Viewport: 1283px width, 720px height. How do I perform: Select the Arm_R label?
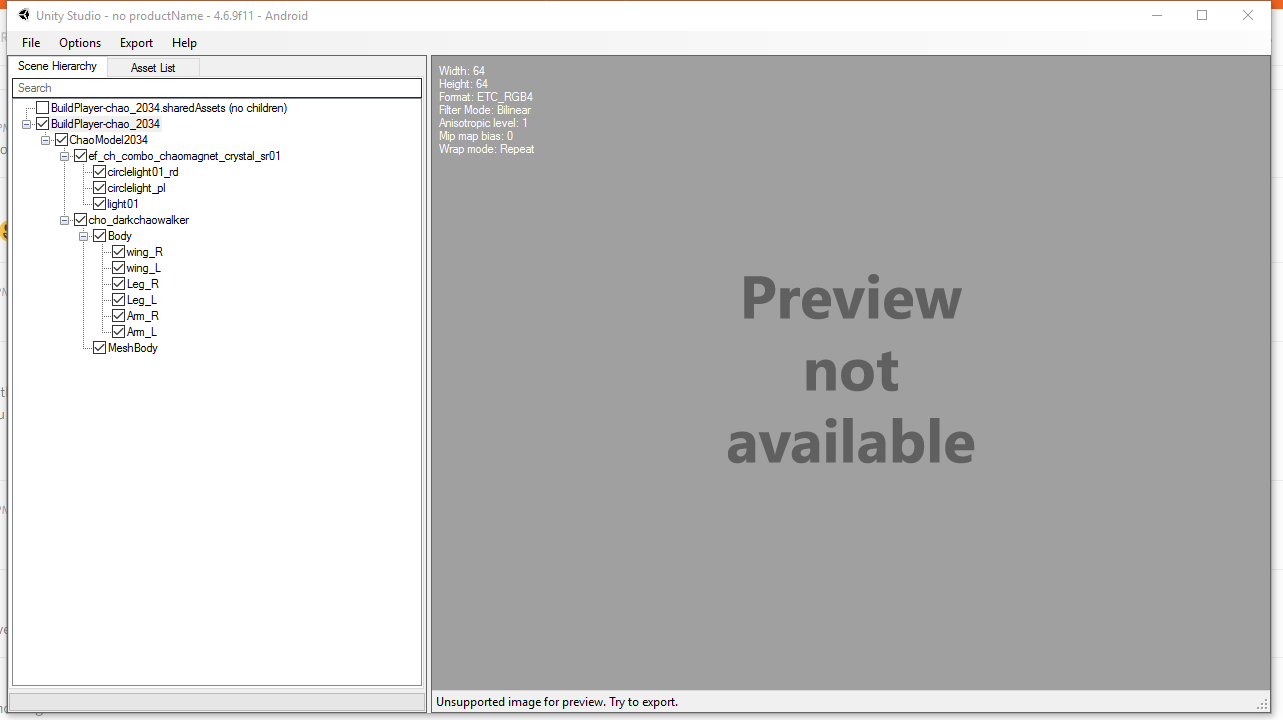(142, 316)
